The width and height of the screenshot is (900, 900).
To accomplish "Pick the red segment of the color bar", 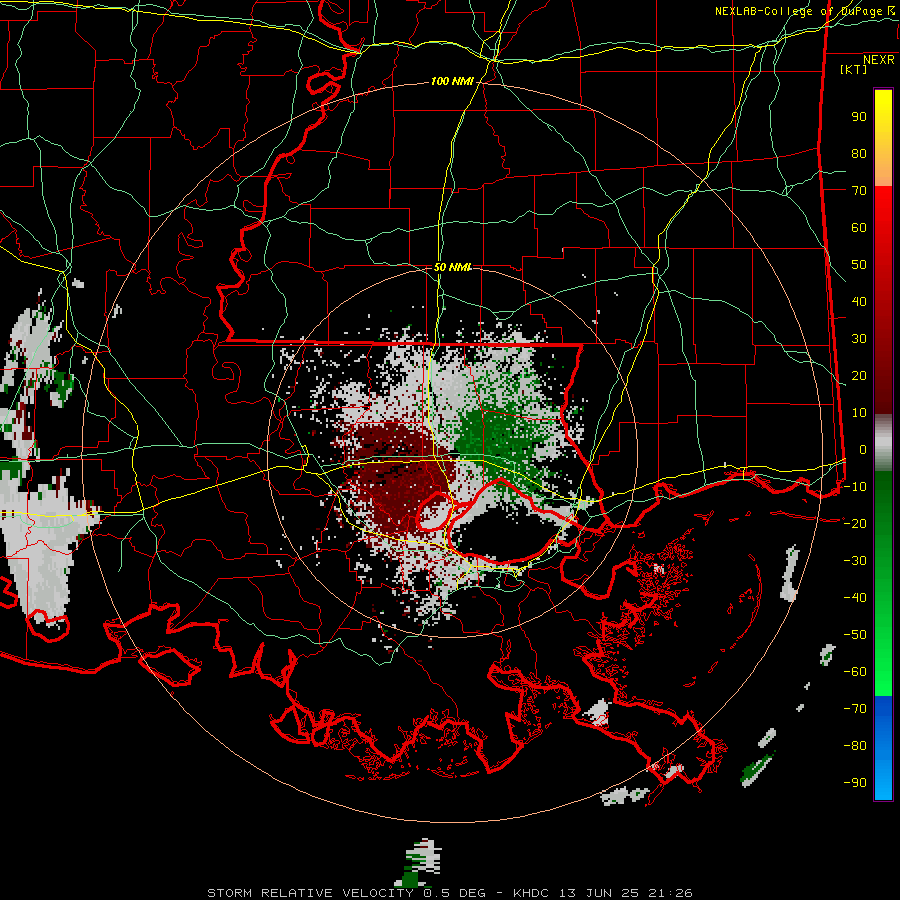I will pyautogui.click(x=883, y=300).
